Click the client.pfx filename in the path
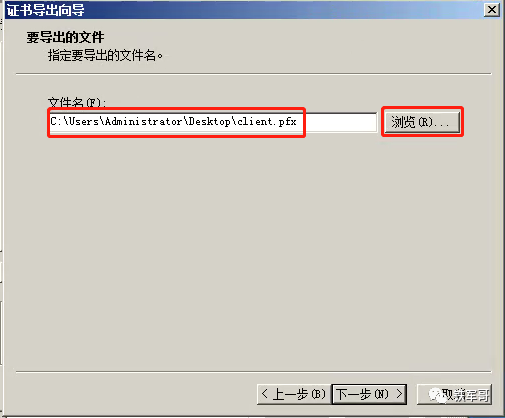The width and height of the screenshot is (505, 418). pos(267,122)
